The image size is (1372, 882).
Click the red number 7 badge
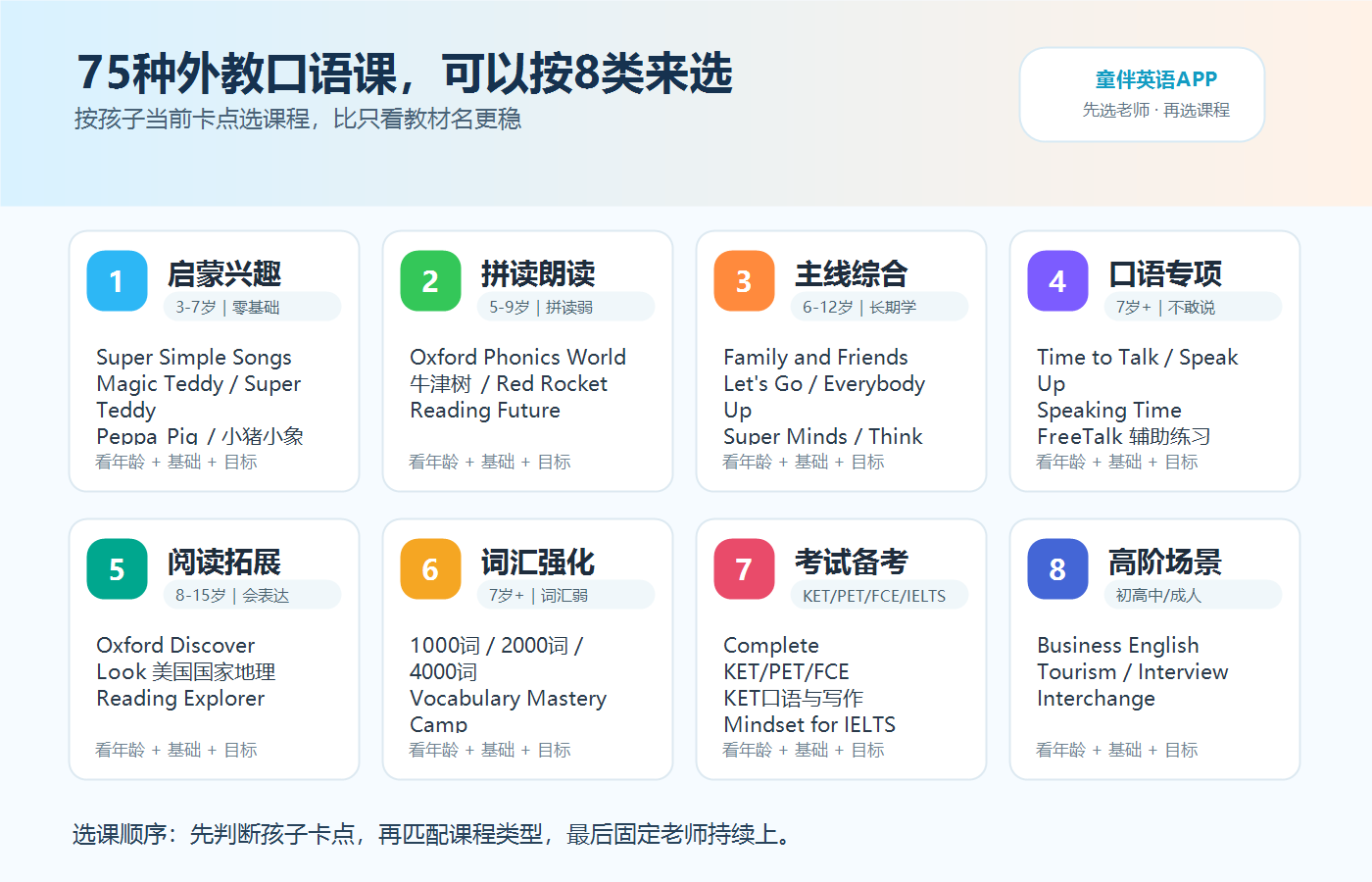click(x=744, y=569)
